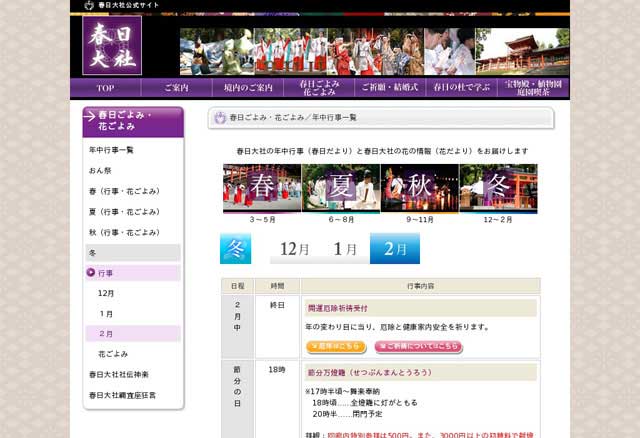Select 冬 in the sidebar
The image size is (640, 438).
(133, 253)
